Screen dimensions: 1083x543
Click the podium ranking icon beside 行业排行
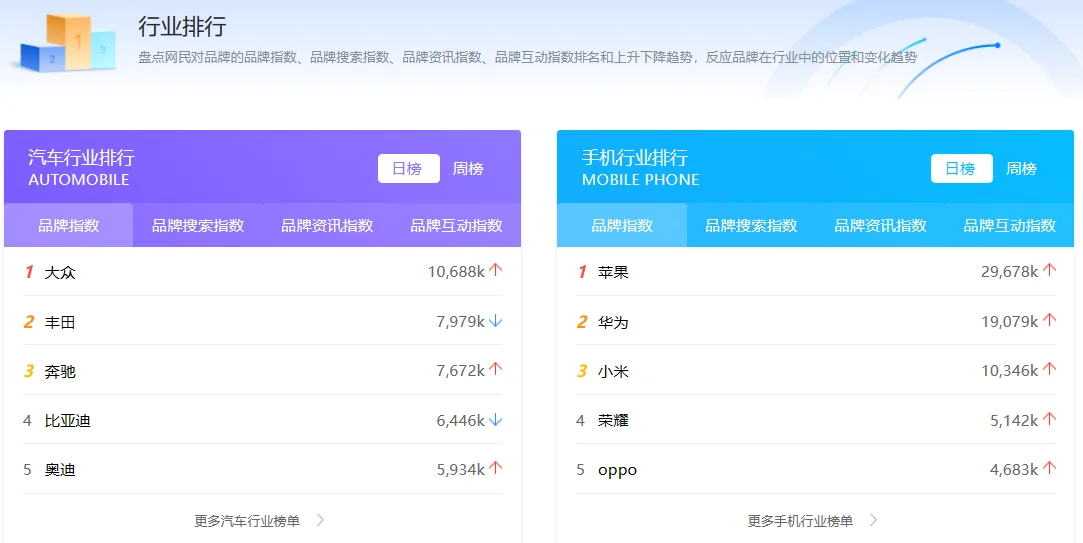tap(67, 43)
